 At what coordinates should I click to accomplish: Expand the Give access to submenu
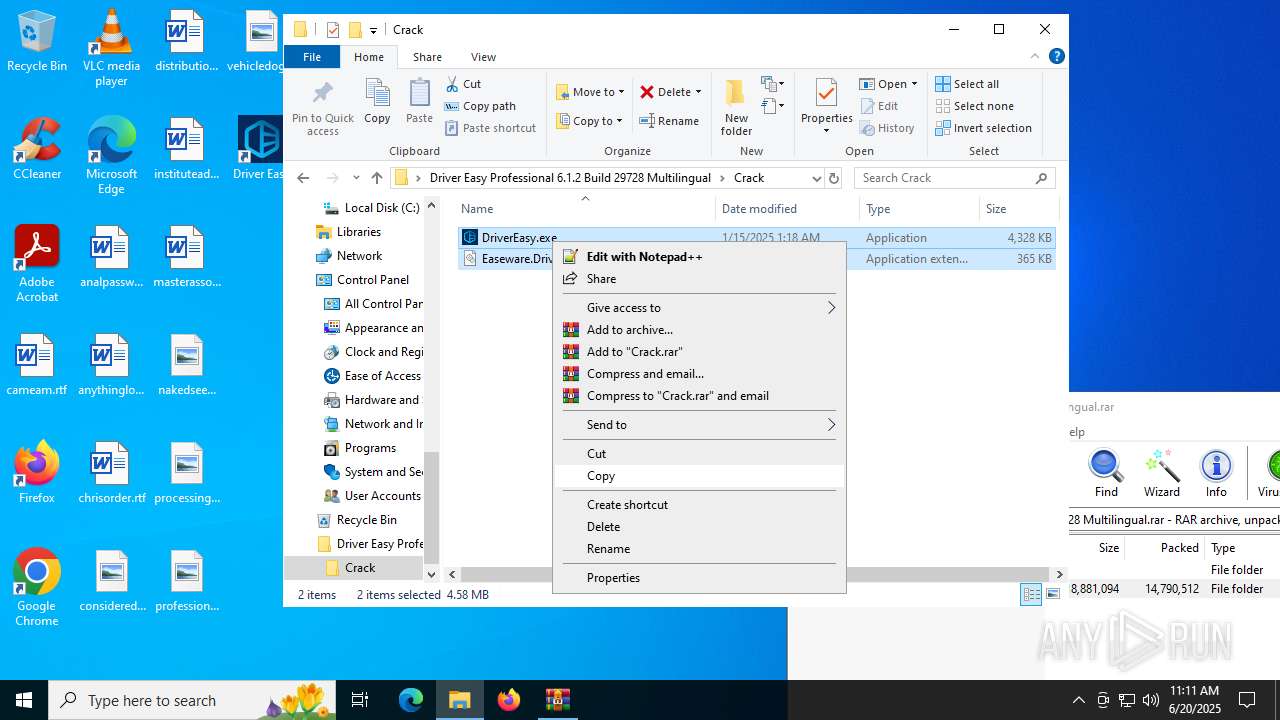[x=699, y=308]
